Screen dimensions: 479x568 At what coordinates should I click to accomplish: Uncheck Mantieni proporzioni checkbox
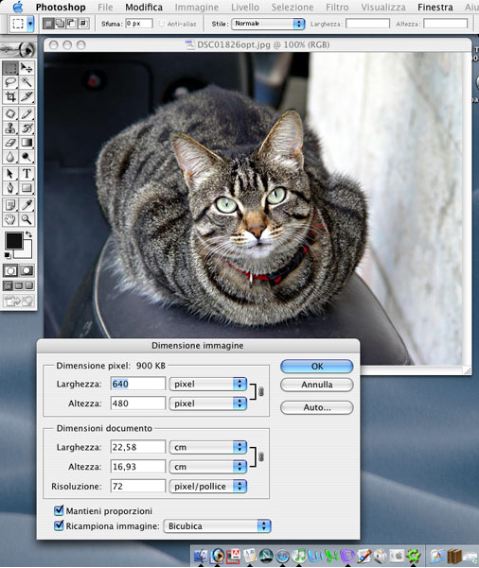[58, 511]
